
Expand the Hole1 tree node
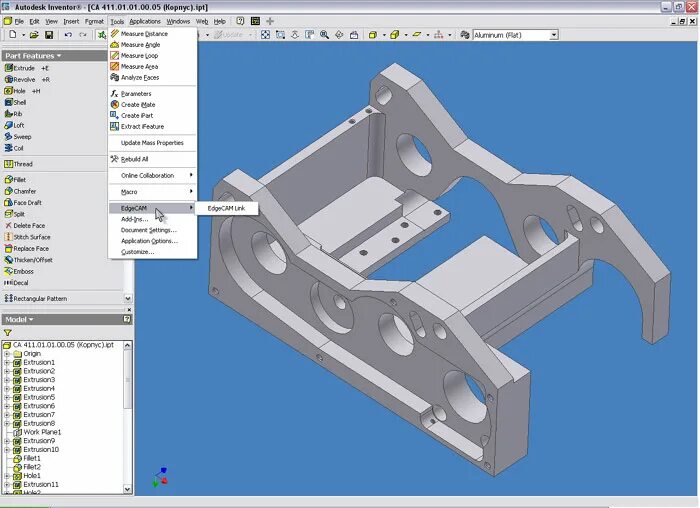(7, 476)
